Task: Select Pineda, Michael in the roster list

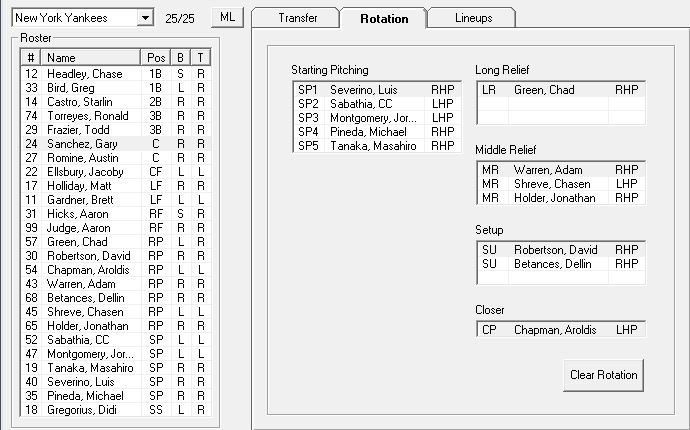Action: [x=116, y=396]
